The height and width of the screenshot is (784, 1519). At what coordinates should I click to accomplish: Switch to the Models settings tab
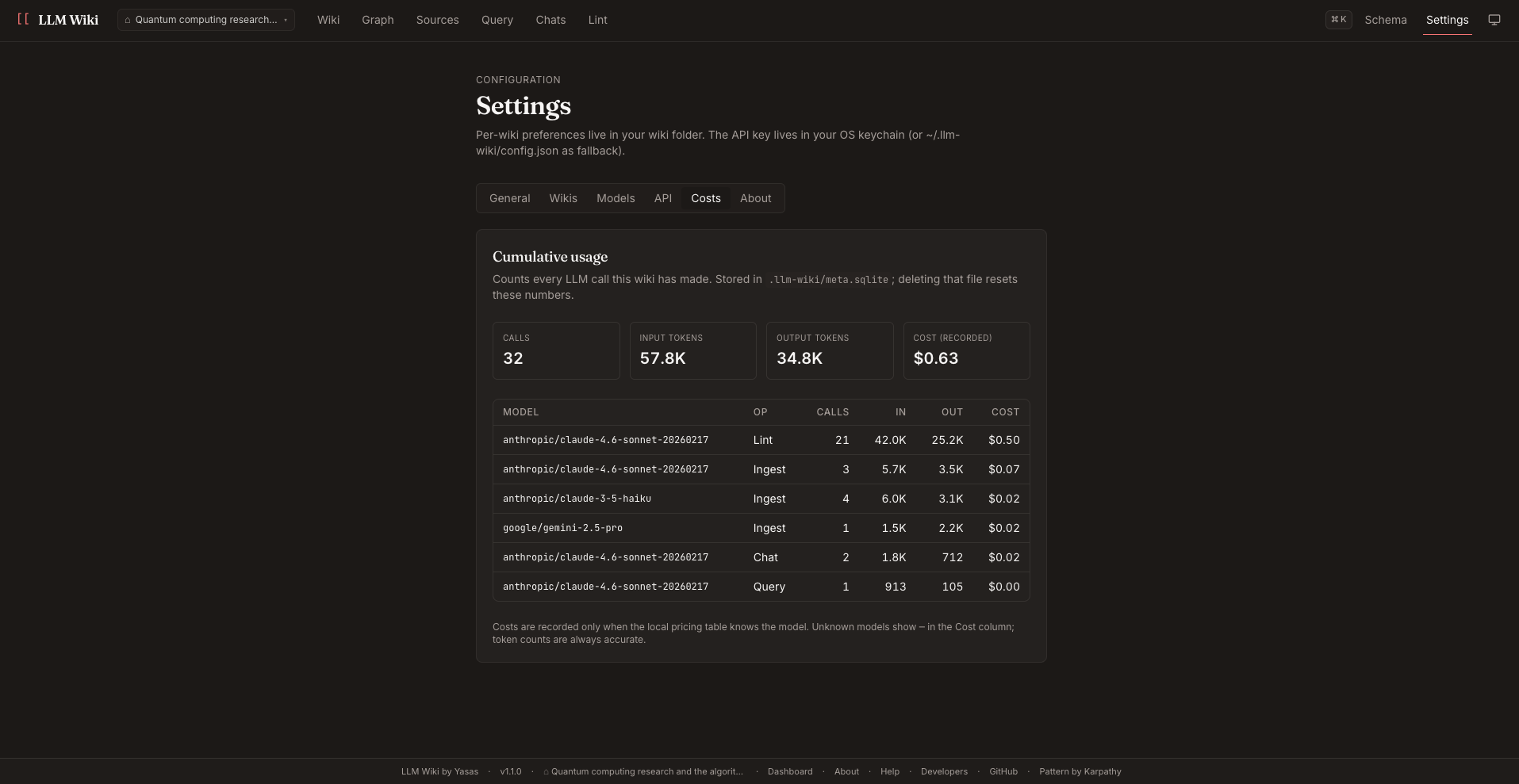coord(616,198)
